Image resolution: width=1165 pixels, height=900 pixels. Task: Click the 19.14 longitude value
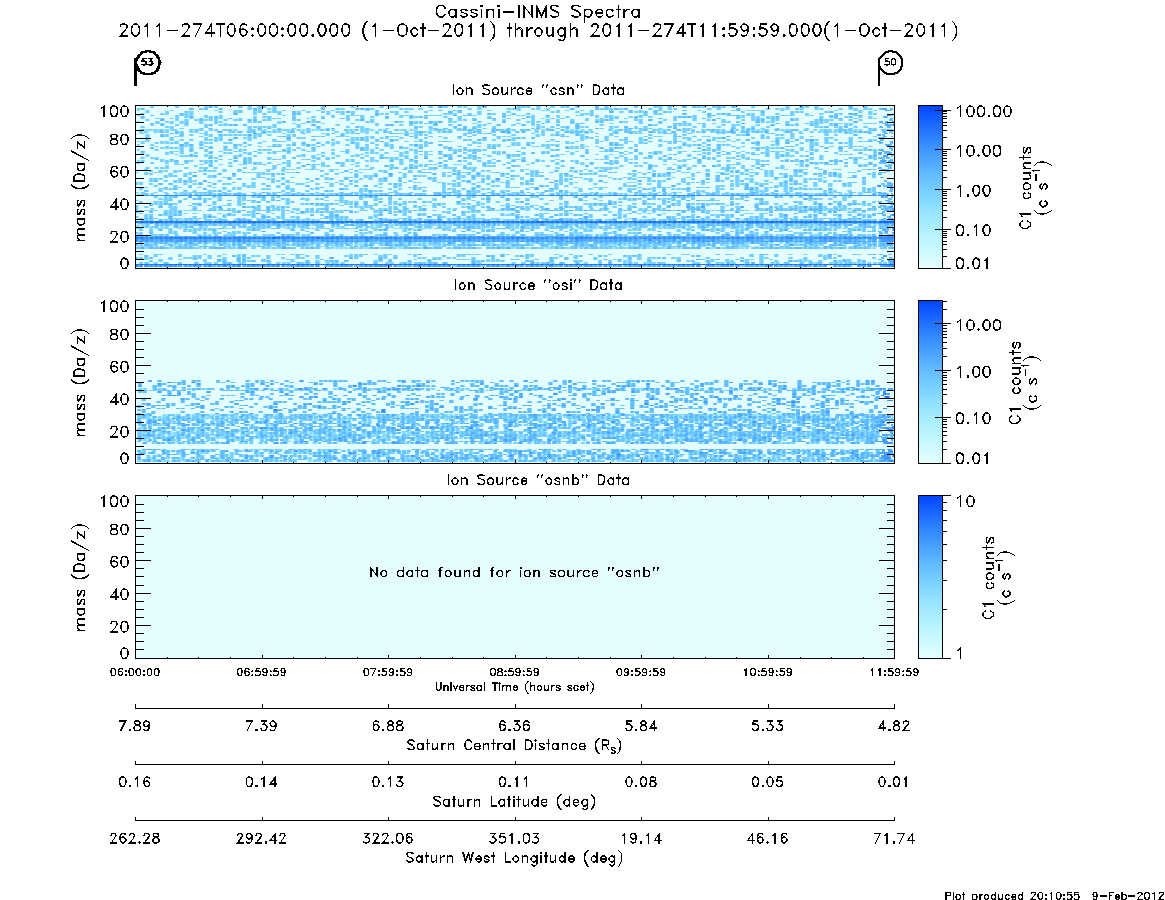click(640, 838)
